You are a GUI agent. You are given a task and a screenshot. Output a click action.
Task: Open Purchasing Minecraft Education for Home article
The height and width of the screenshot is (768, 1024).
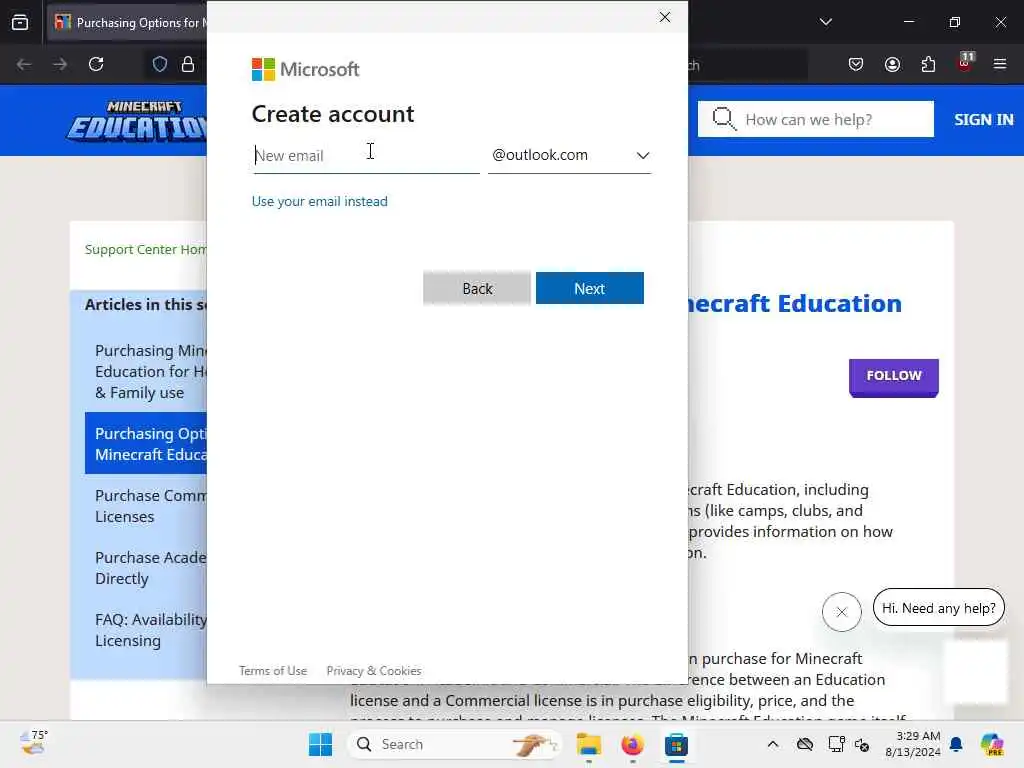pyautogui.click(x=151, y=372)
